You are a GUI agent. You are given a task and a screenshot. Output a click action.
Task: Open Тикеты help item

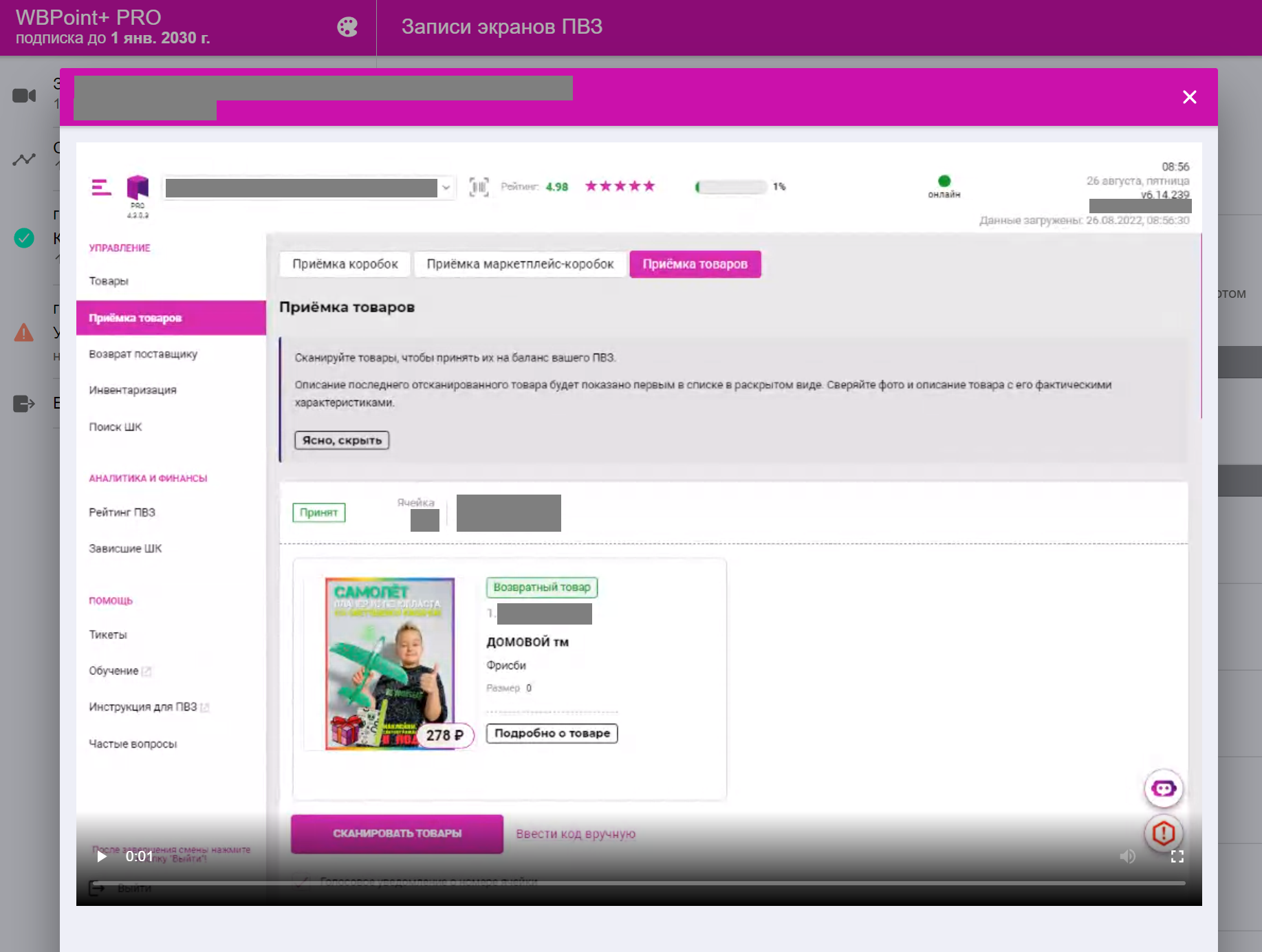coord(108,635)
